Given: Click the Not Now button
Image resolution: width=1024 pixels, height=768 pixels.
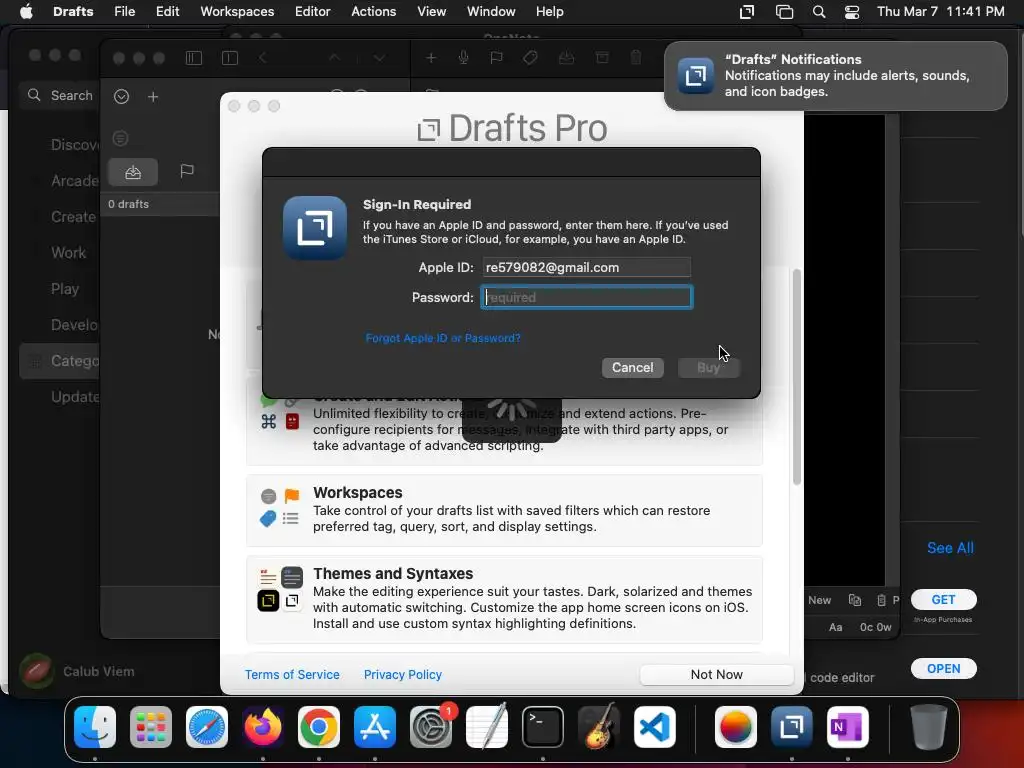Looking at the screenshot, I should [716, 675].
